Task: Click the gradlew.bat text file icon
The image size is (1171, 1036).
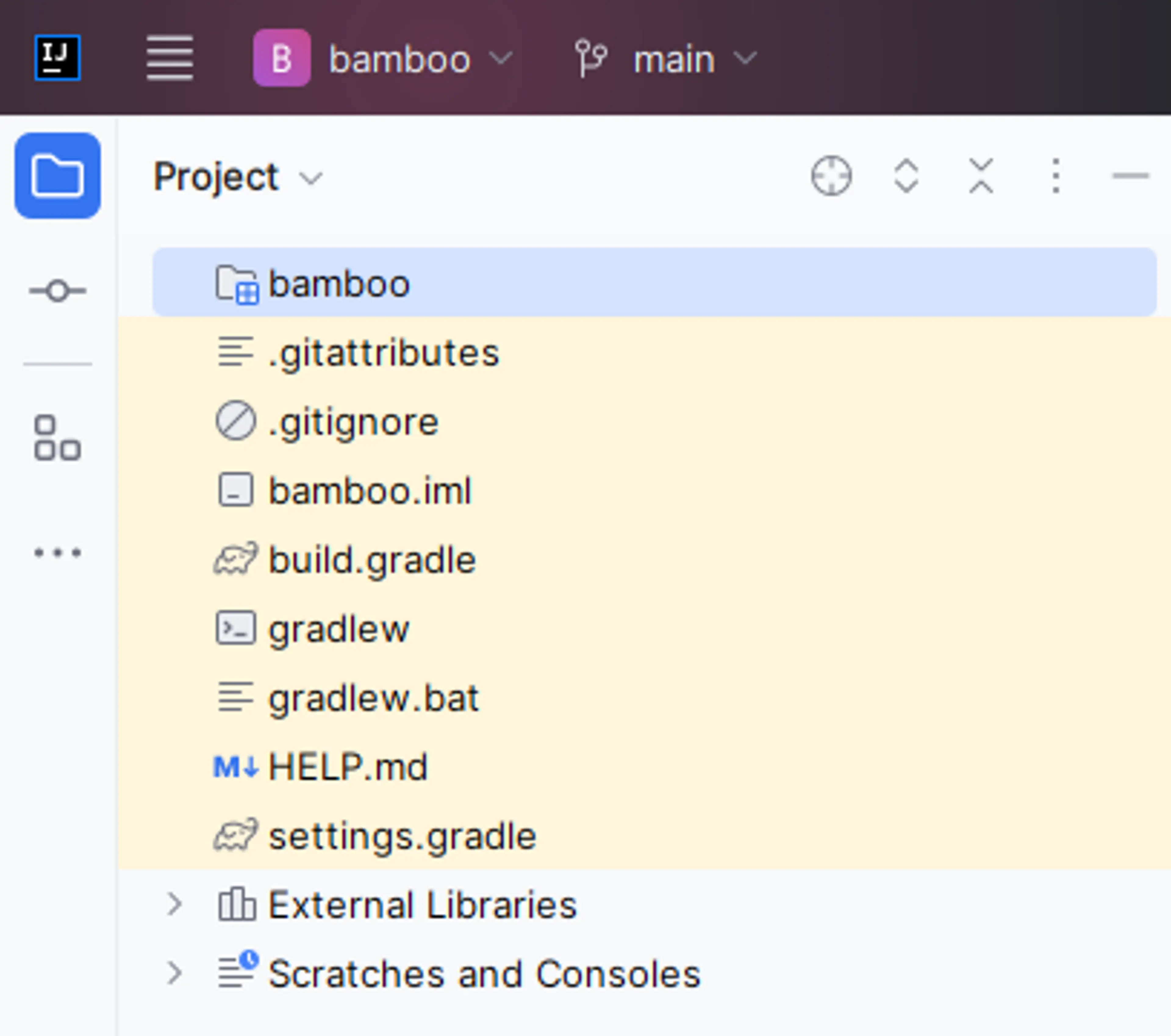Action: [x=235, y=697]
